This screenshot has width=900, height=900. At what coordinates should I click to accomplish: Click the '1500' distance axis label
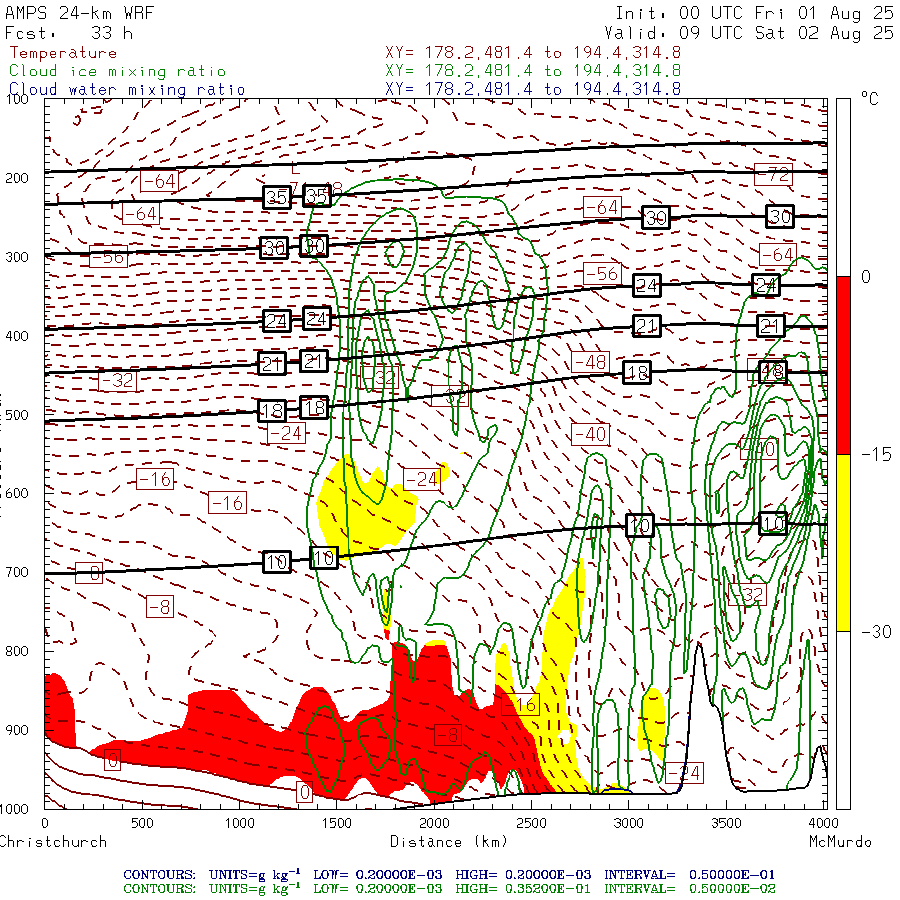click(x=336, y=823)
